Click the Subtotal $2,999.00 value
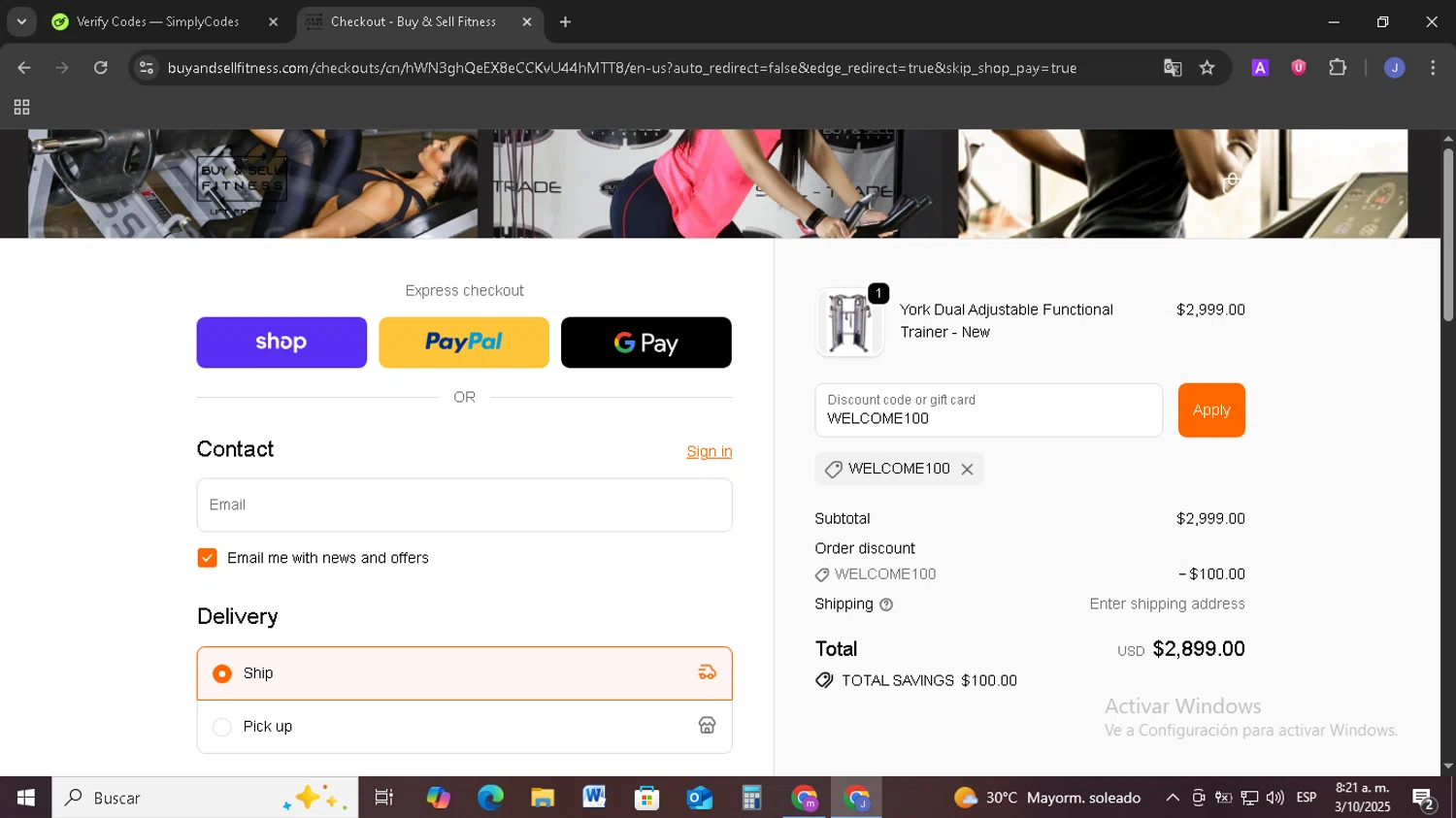Screen dimensions: 1456x818 [1210, 519]
